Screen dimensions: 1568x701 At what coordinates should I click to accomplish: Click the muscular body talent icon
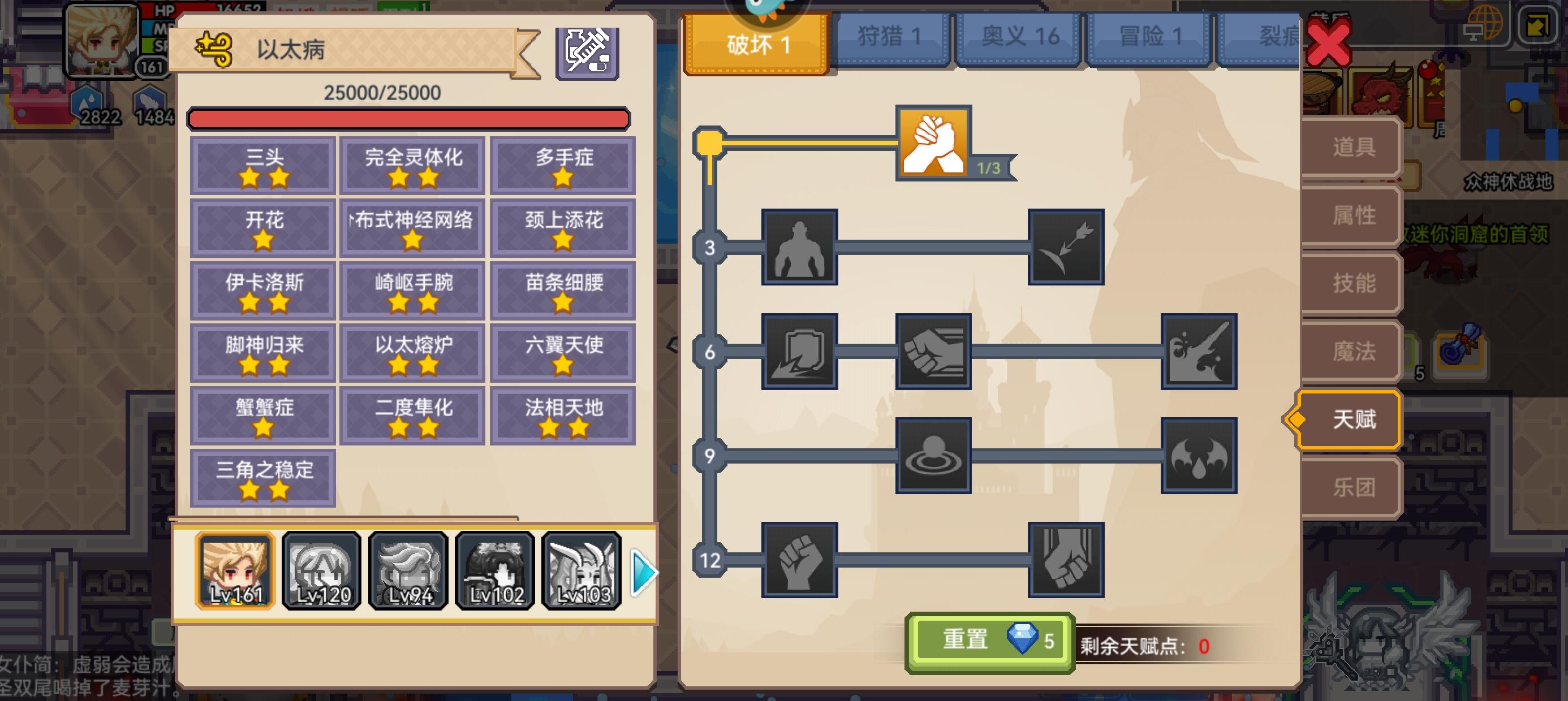pyautogui.click(x=799, y=247)
